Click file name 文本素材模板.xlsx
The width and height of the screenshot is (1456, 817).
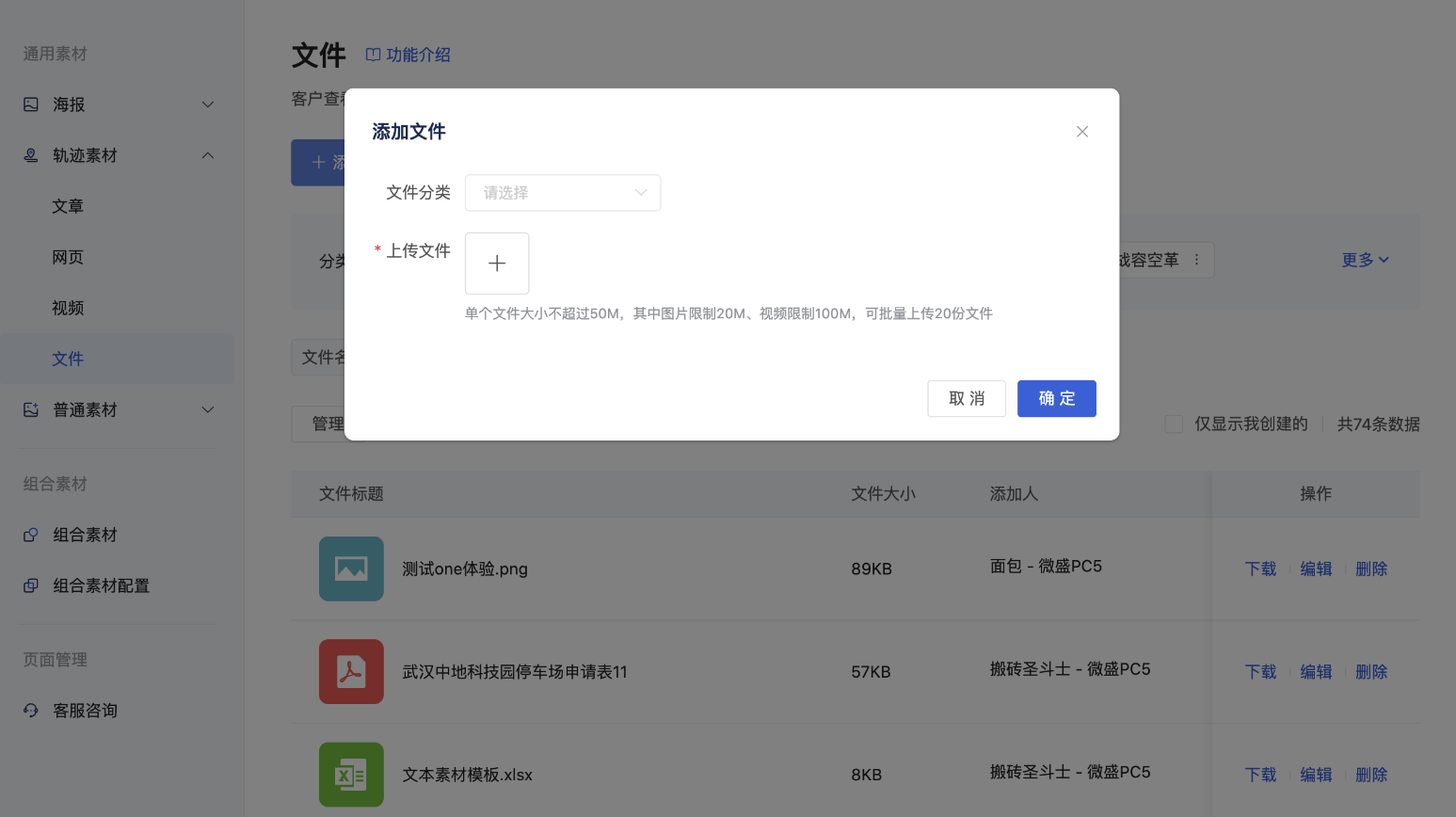(468, 775)
